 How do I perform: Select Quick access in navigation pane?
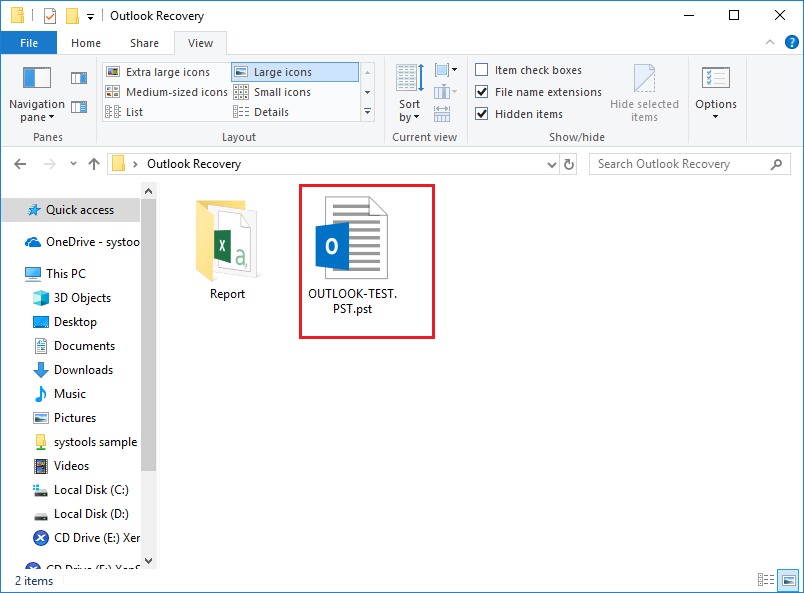(71, 210)
